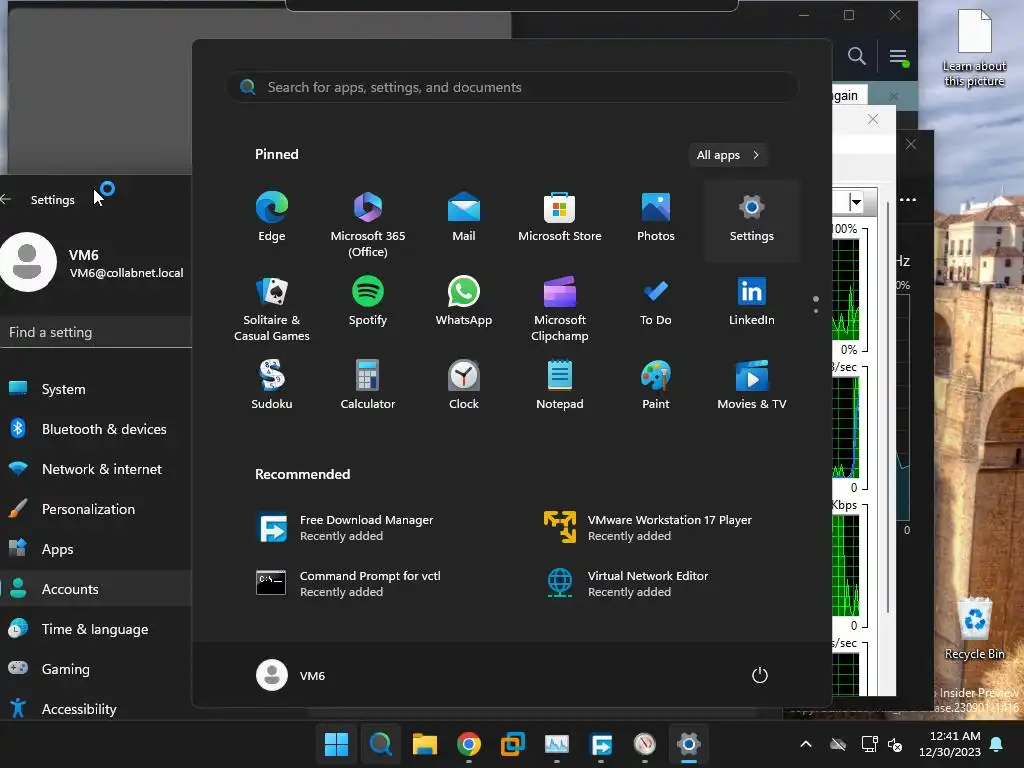Open LinkedIn pinned app
Image resolution: width=1024 pixels, height=768 pixels.
click(x=752, y=301)
